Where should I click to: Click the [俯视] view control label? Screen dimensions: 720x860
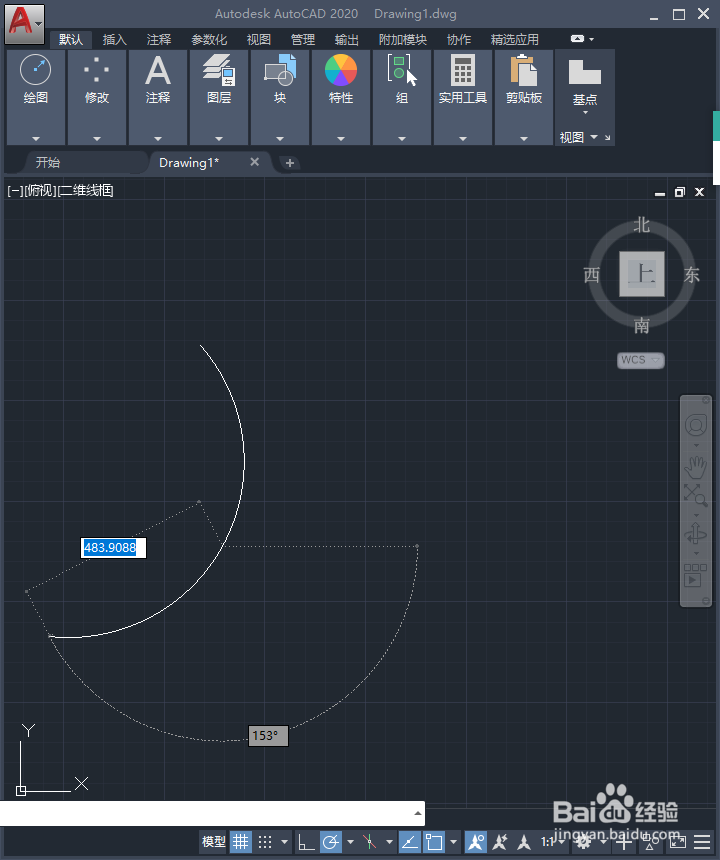(41, 190)
